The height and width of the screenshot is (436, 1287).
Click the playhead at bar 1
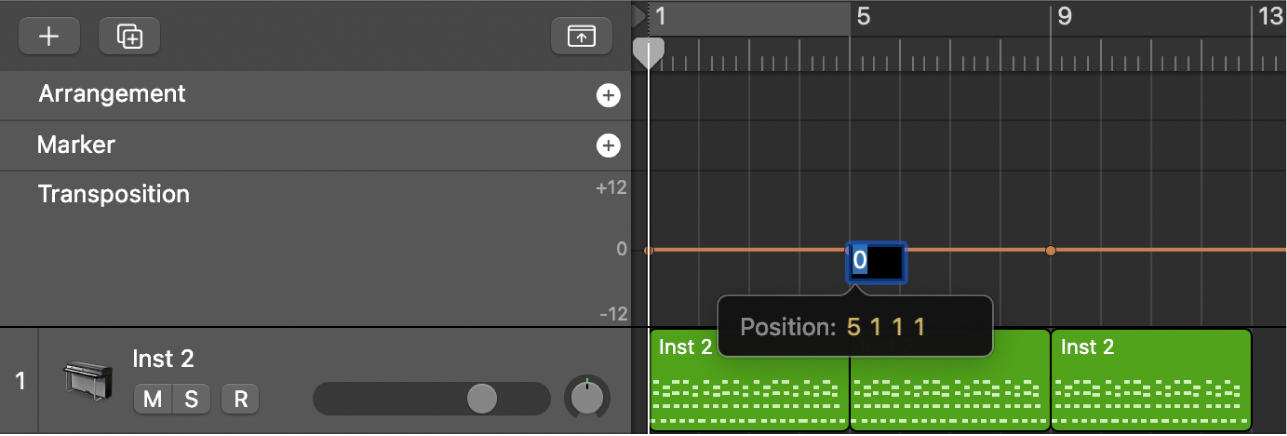649,50
